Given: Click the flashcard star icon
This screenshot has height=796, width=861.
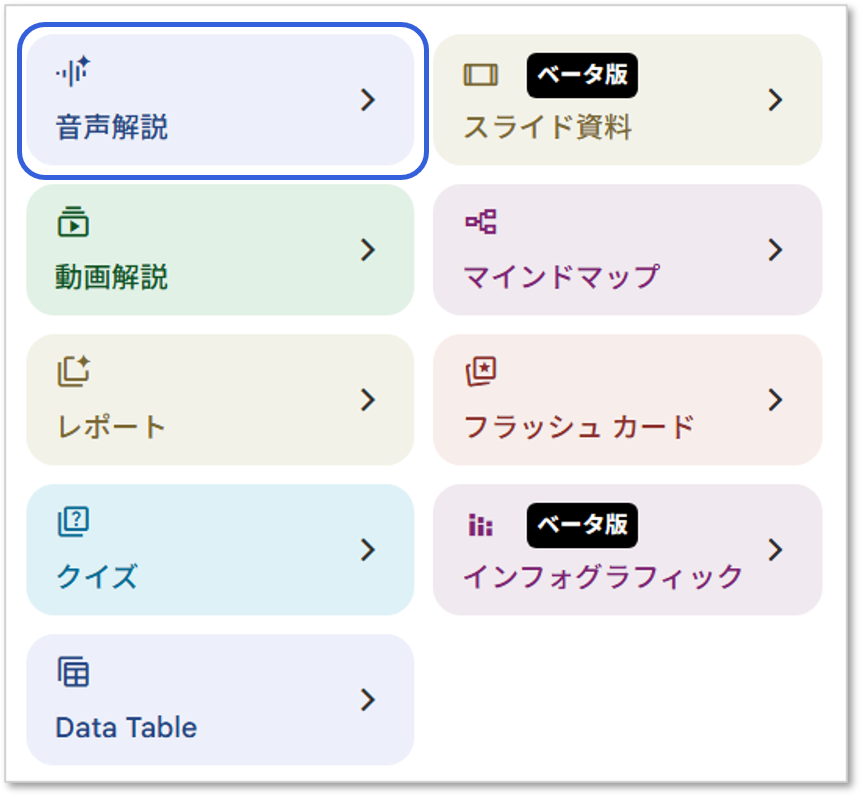Looking at the screenshot, I should (x=481, y=372).
